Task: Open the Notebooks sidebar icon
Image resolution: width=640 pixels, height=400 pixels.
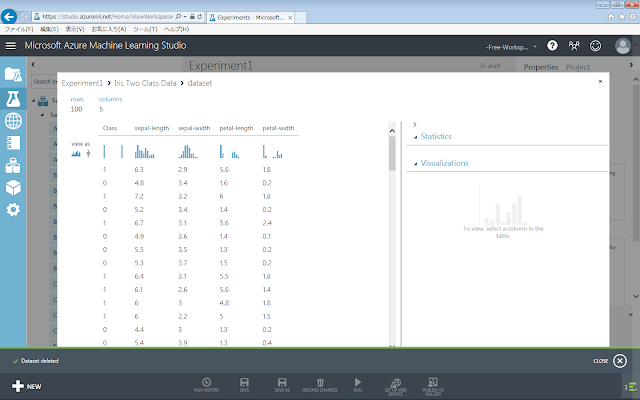Action: [13, 143]
